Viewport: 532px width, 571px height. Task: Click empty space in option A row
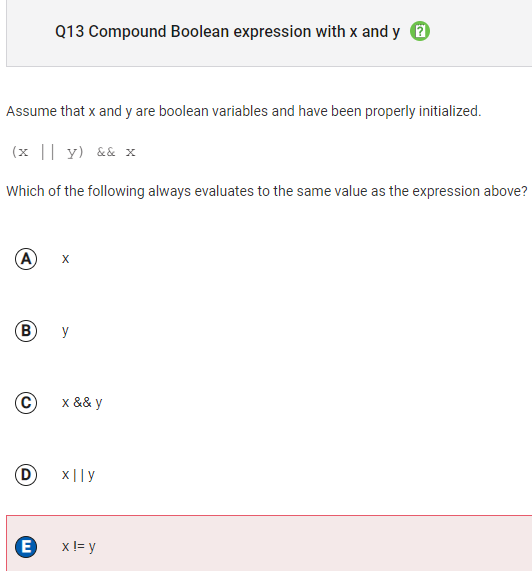click(x=291, y=259)
